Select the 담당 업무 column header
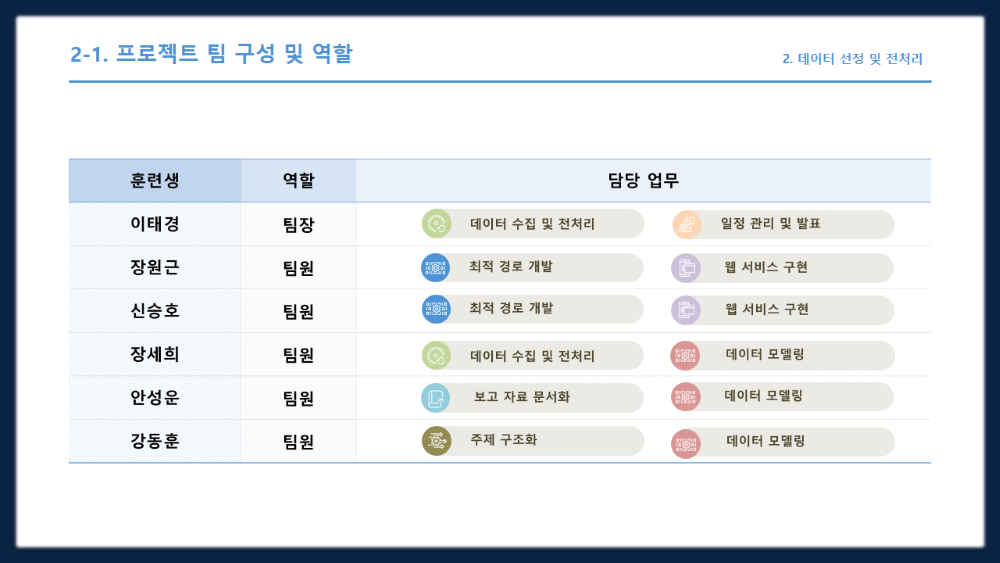Screen dimensions: 1000x563 pos(643,180)
